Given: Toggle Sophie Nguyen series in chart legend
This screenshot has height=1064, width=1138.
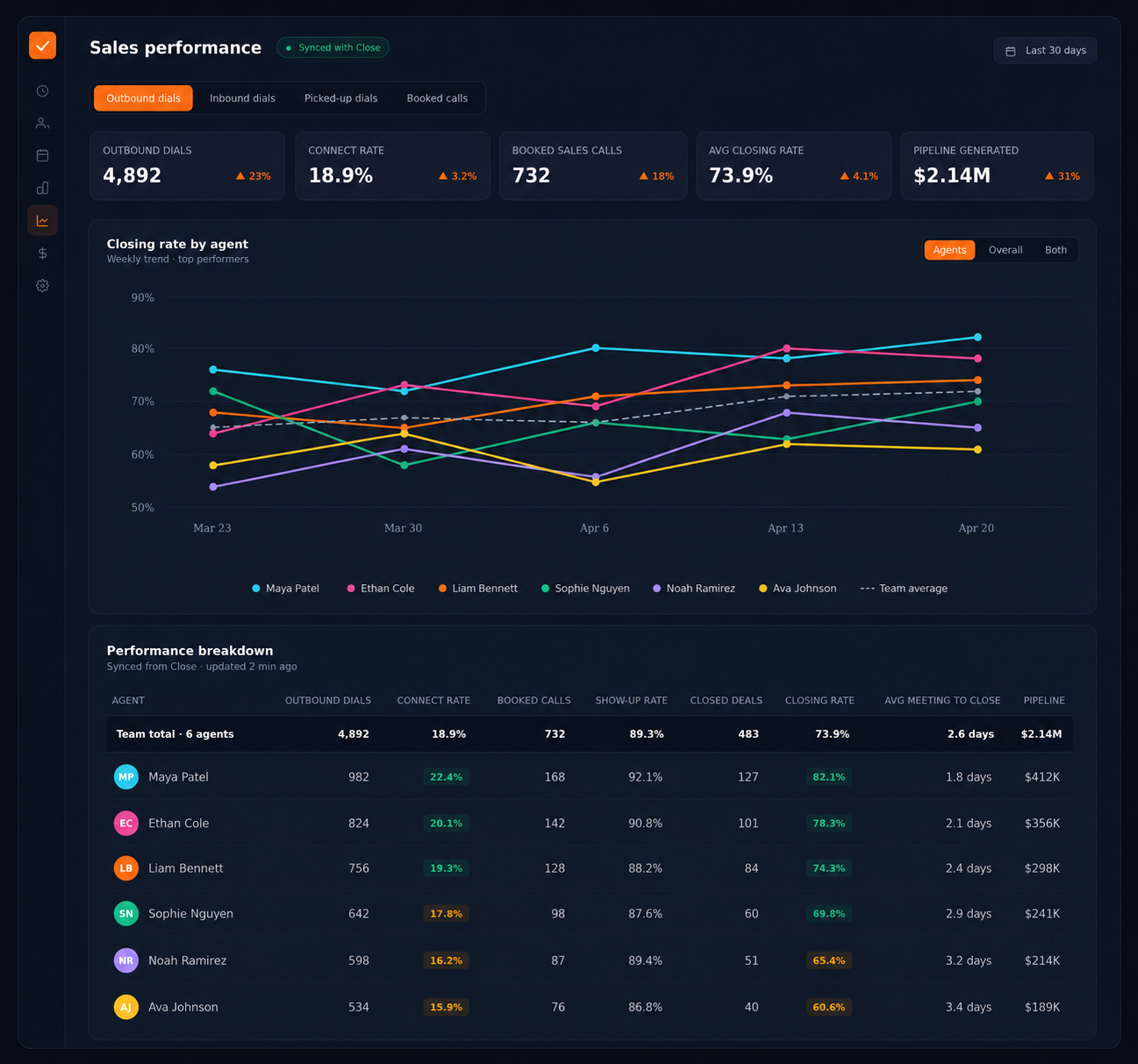Looking at the screenshot, I should tap(585, 589).
